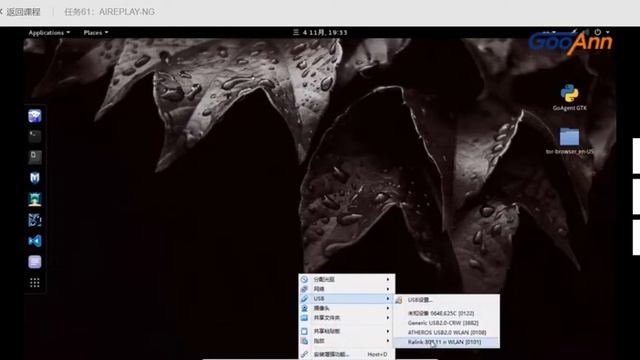Open the Files dock icon below Terminal
Image resolution: width=640 pixels, height=360 pixels.
point(35,157)
